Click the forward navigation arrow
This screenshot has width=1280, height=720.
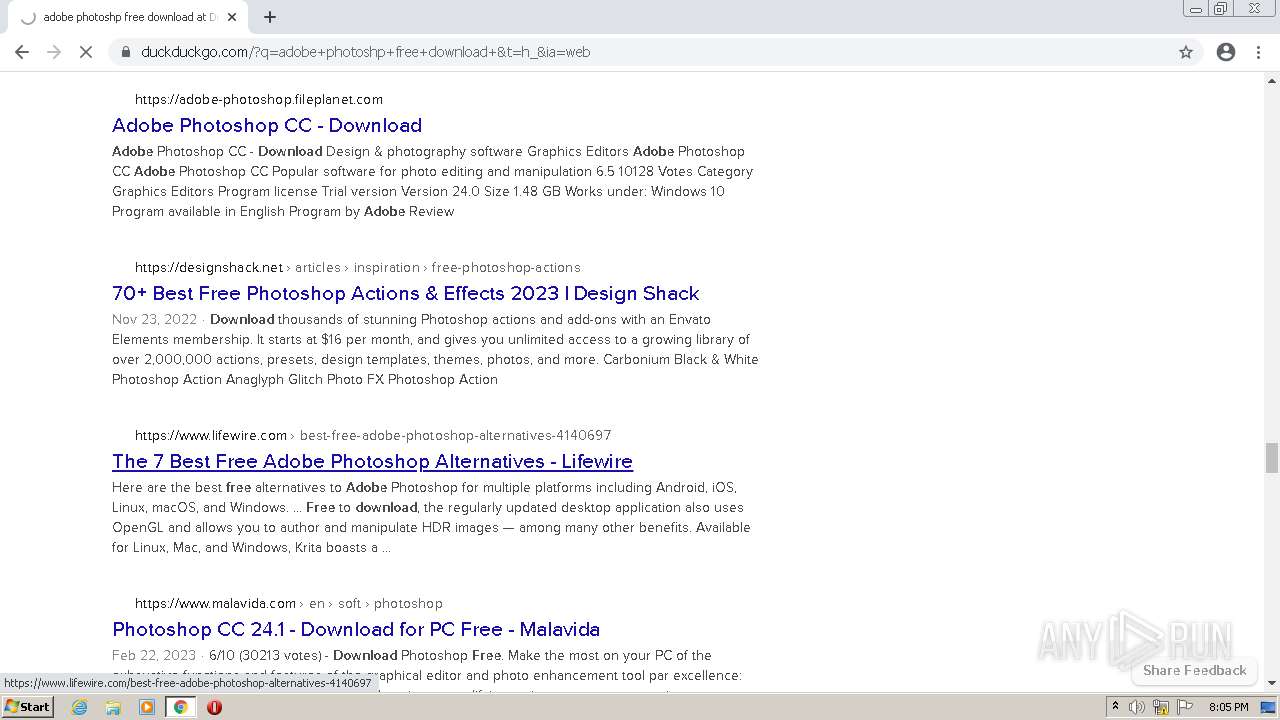click(x=54, y=52)
